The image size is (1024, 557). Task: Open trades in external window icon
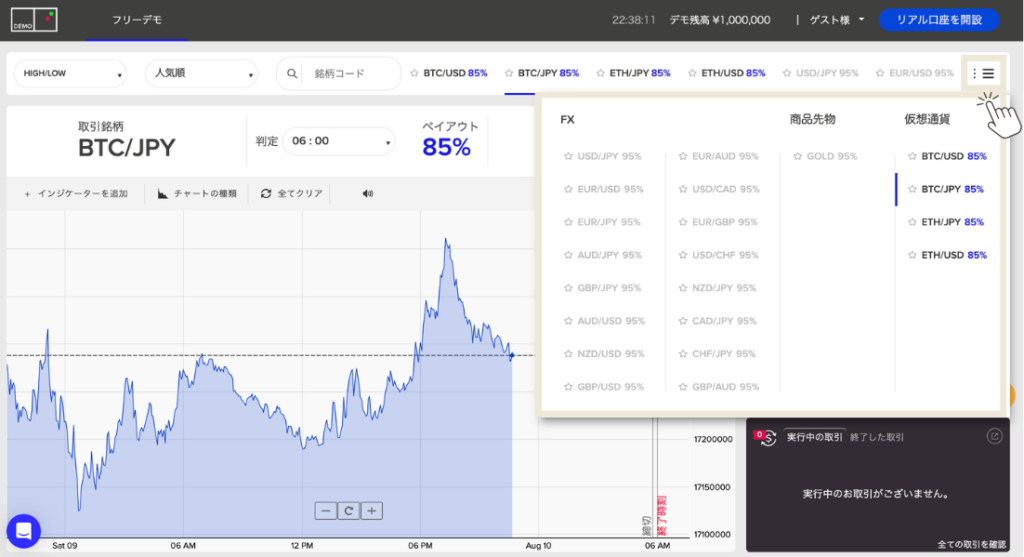tap(994, 436)
